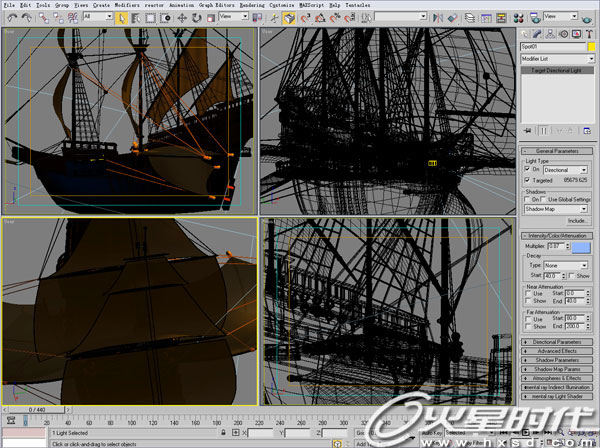This screenshot has width=600, height=448.
Task: Open the Utilities command panel tab
Action: point(591,33)
